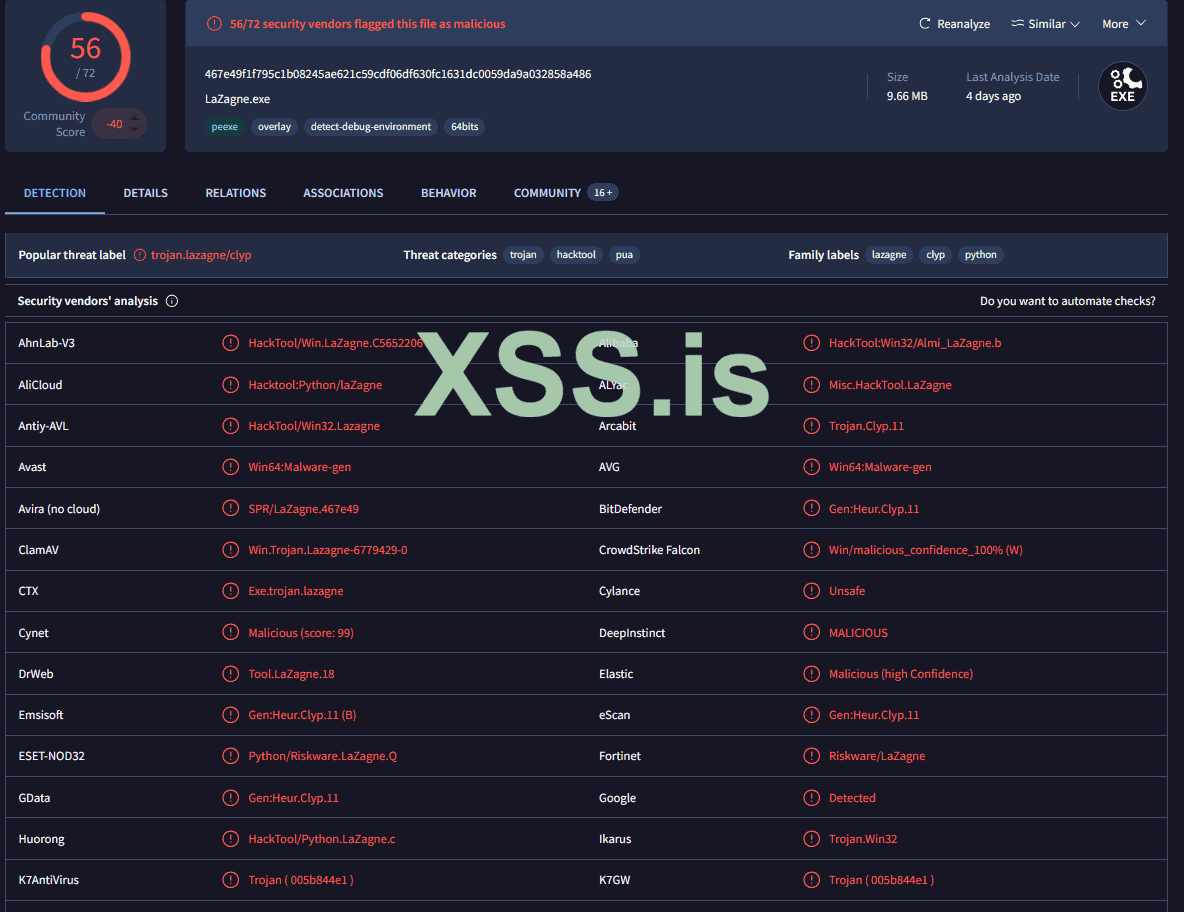The image size is (1184, 912).
Task: Click the Similar search icon
Action: pyautogui.click(x=1017, y=24)
